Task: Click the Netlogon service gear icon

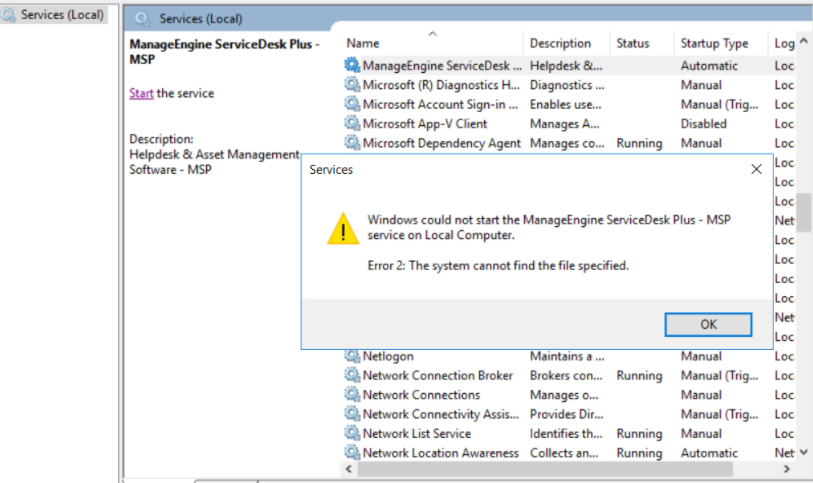Action: click(352, 356)
